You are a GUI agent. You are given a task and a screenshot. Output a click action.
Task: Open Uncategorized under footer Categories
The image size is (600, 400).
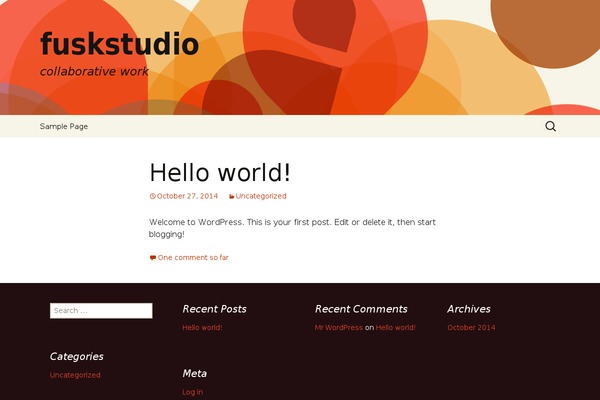tap(75, 375)
